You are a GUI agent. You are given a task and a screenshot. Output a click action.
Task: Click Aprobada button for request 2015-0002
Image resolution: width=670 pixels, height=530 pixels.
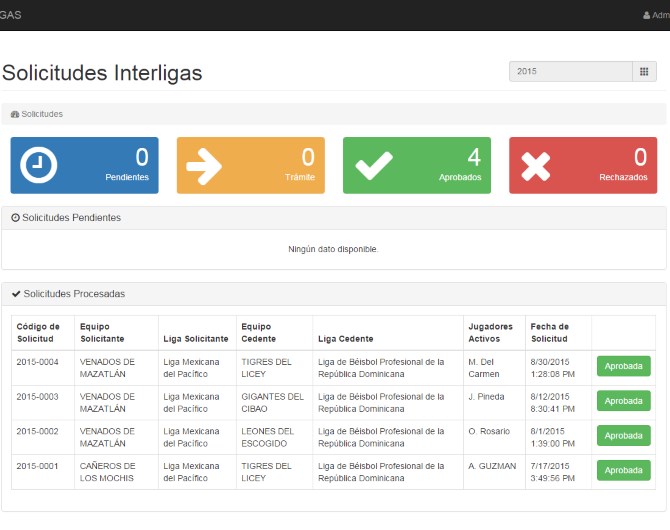point(623,436)
